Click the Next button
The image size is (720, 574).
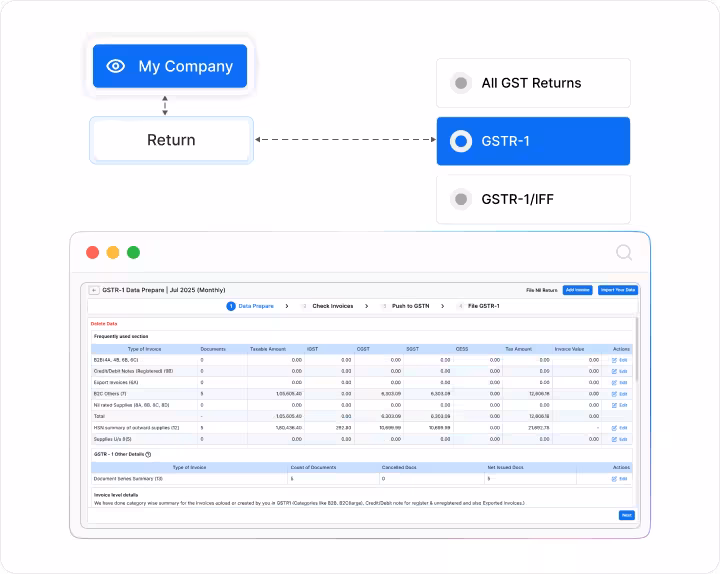(x=626, y=515)
